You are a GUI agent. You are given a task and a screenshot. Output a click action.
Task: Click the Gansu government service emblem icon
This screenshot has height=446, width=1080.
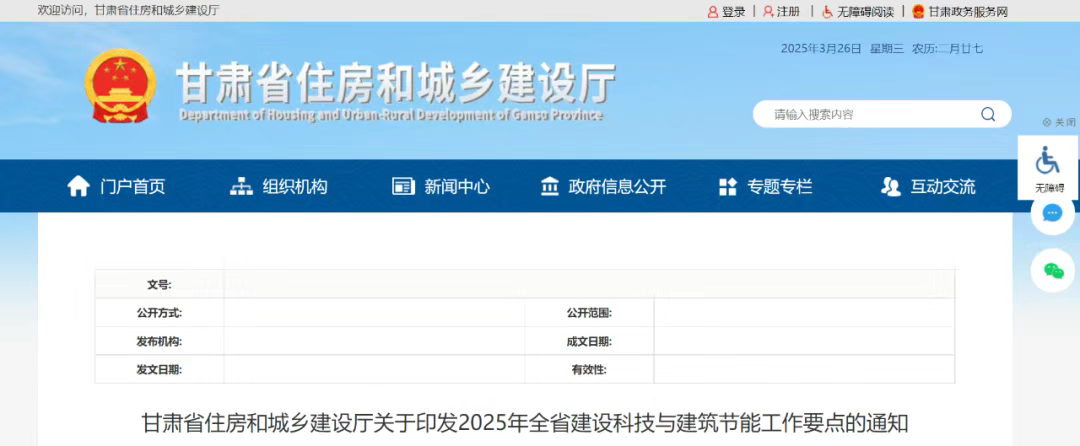click(918, 12)
